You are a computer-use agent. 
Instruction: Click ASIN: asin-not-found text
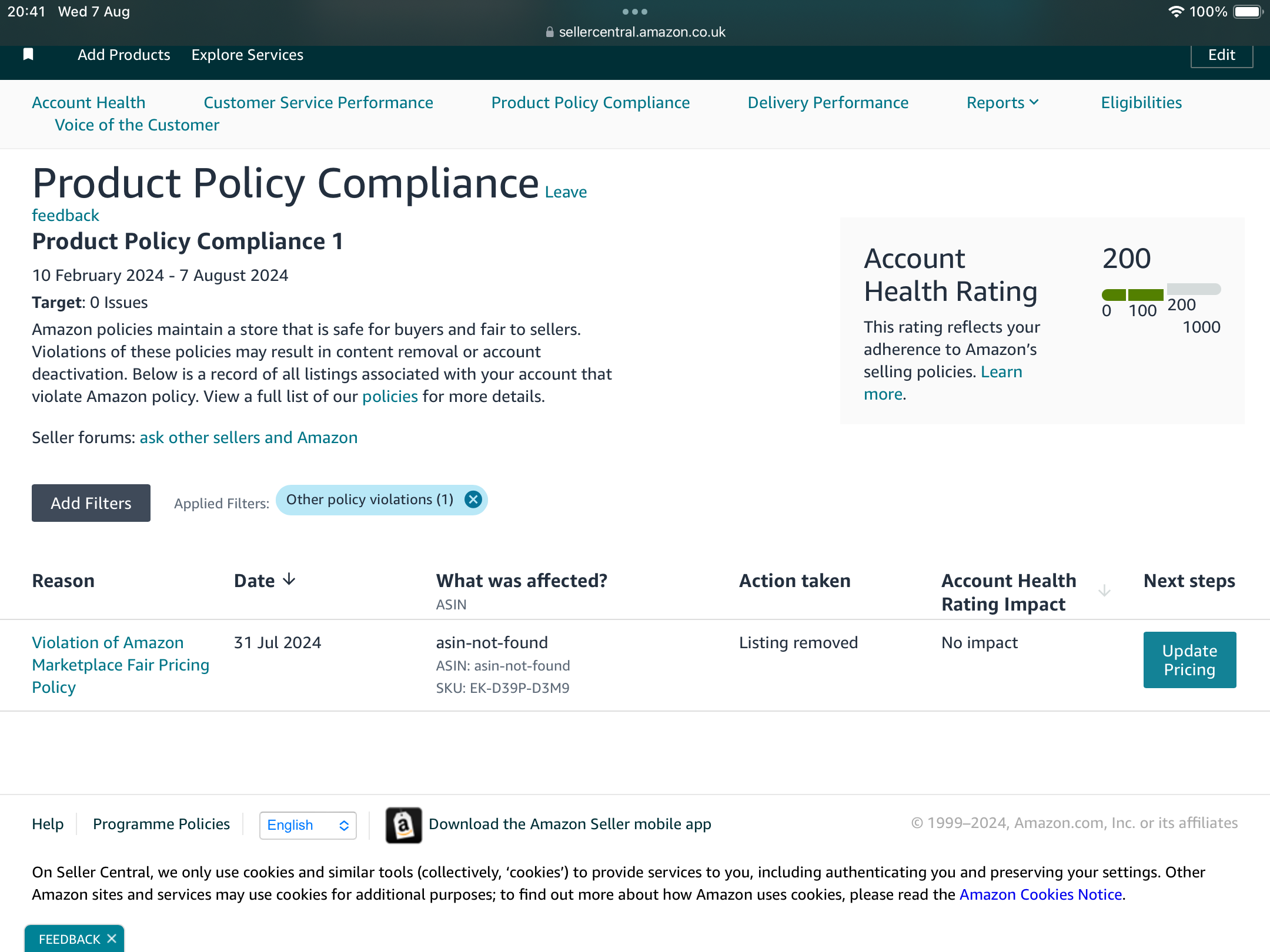click(503, 666)
